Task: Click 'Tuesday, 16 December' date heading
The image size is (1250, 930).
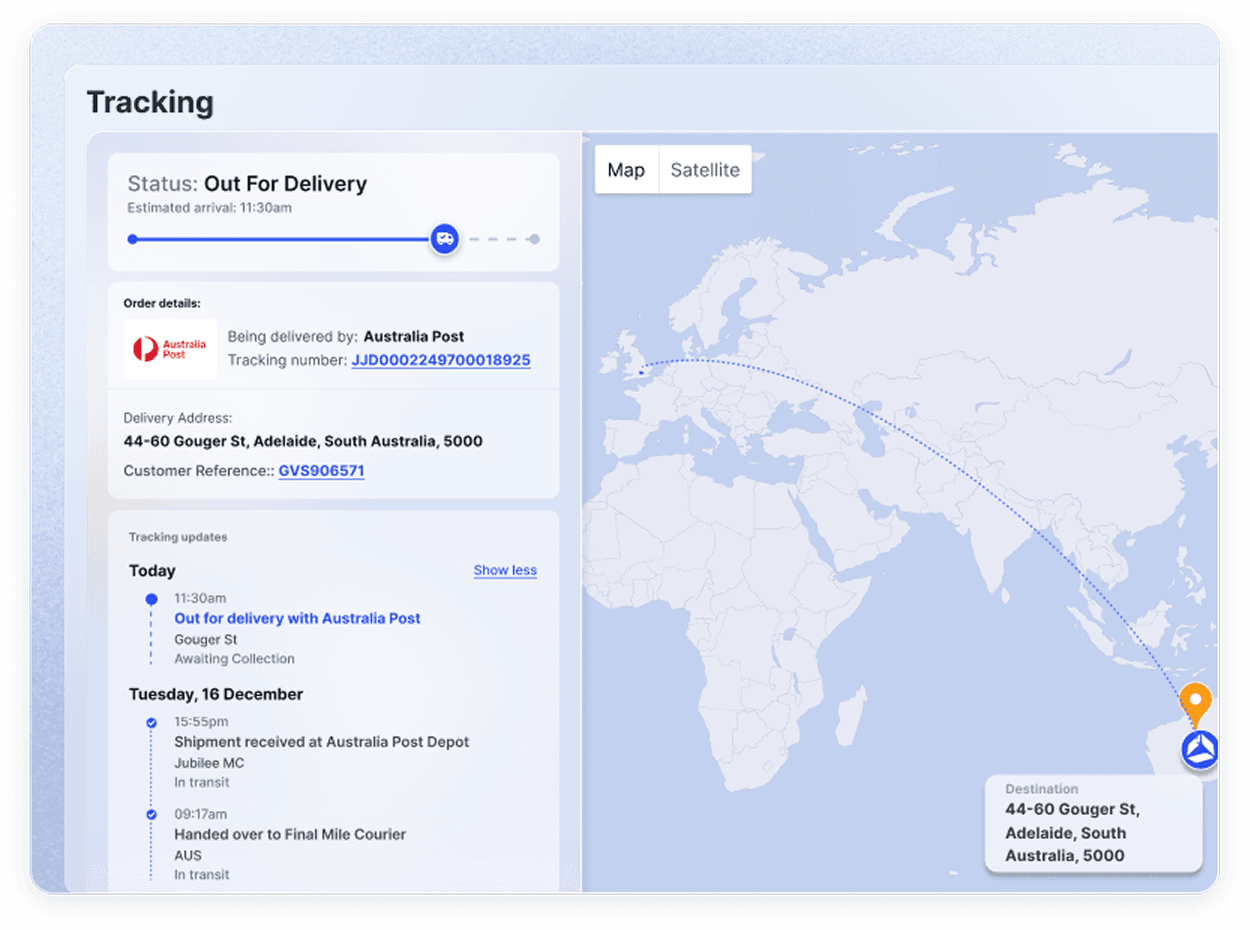Action: [216, 694]
